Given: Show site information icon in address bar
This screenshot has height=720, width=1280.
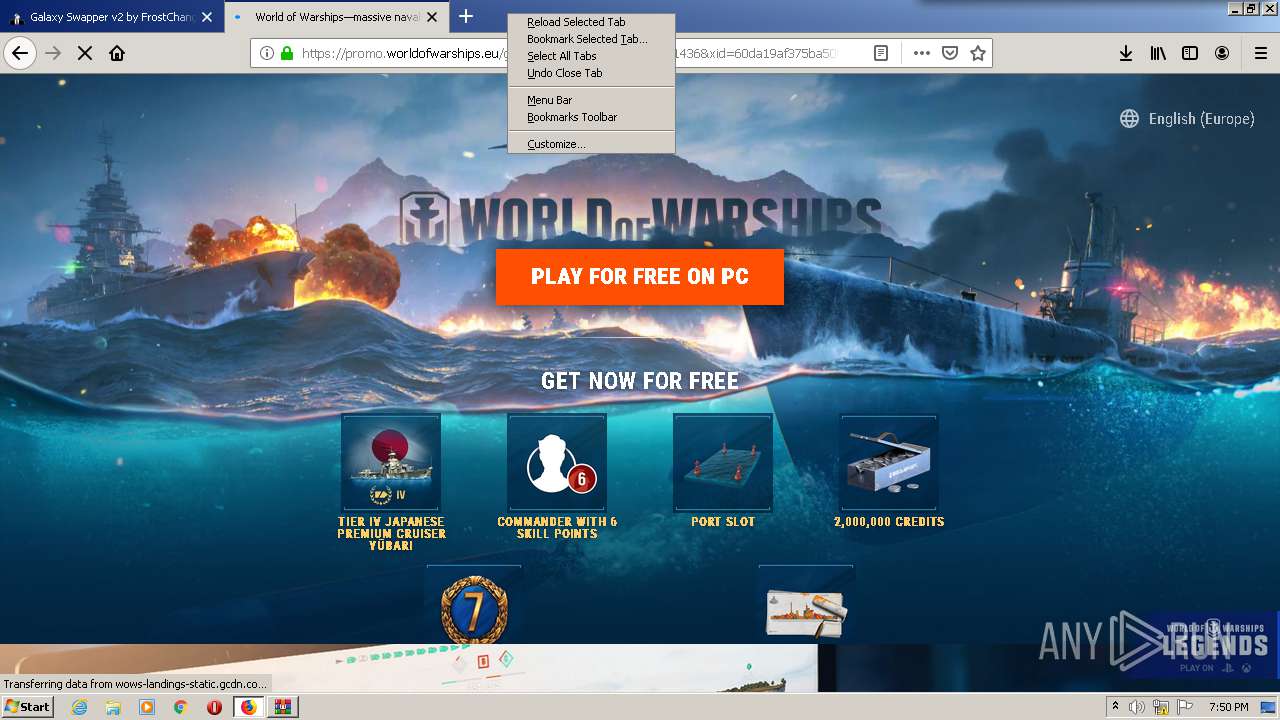Looking at the screenshot, I should [267, 53].
